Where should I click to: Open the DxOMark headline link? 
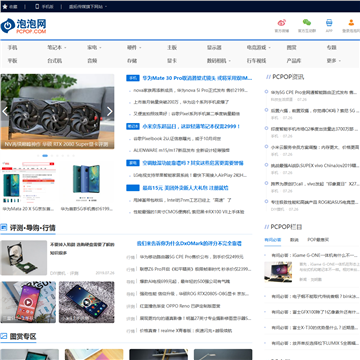pyautogui.click(x=189, y=243)
